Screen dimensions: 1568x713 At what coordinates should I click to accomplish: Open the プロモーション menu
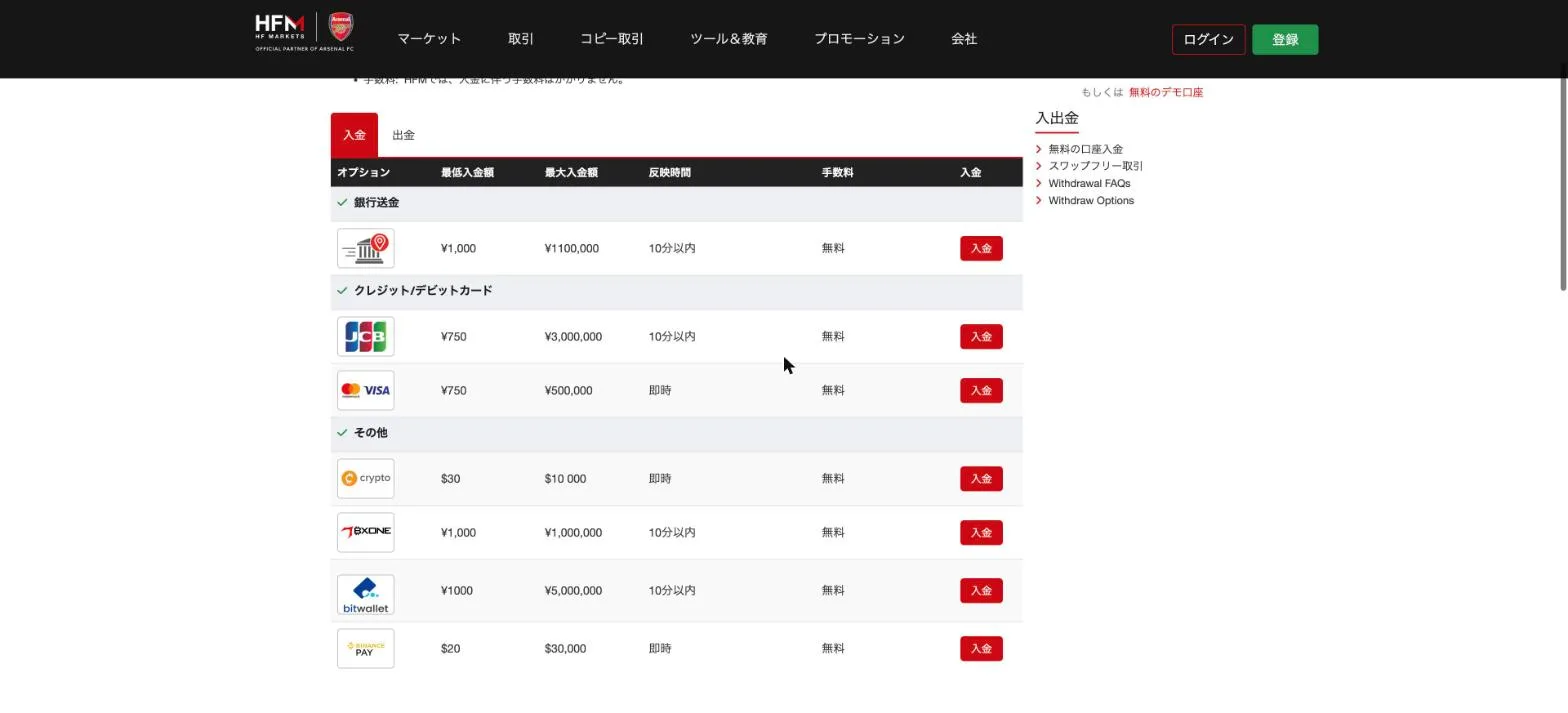859,39
